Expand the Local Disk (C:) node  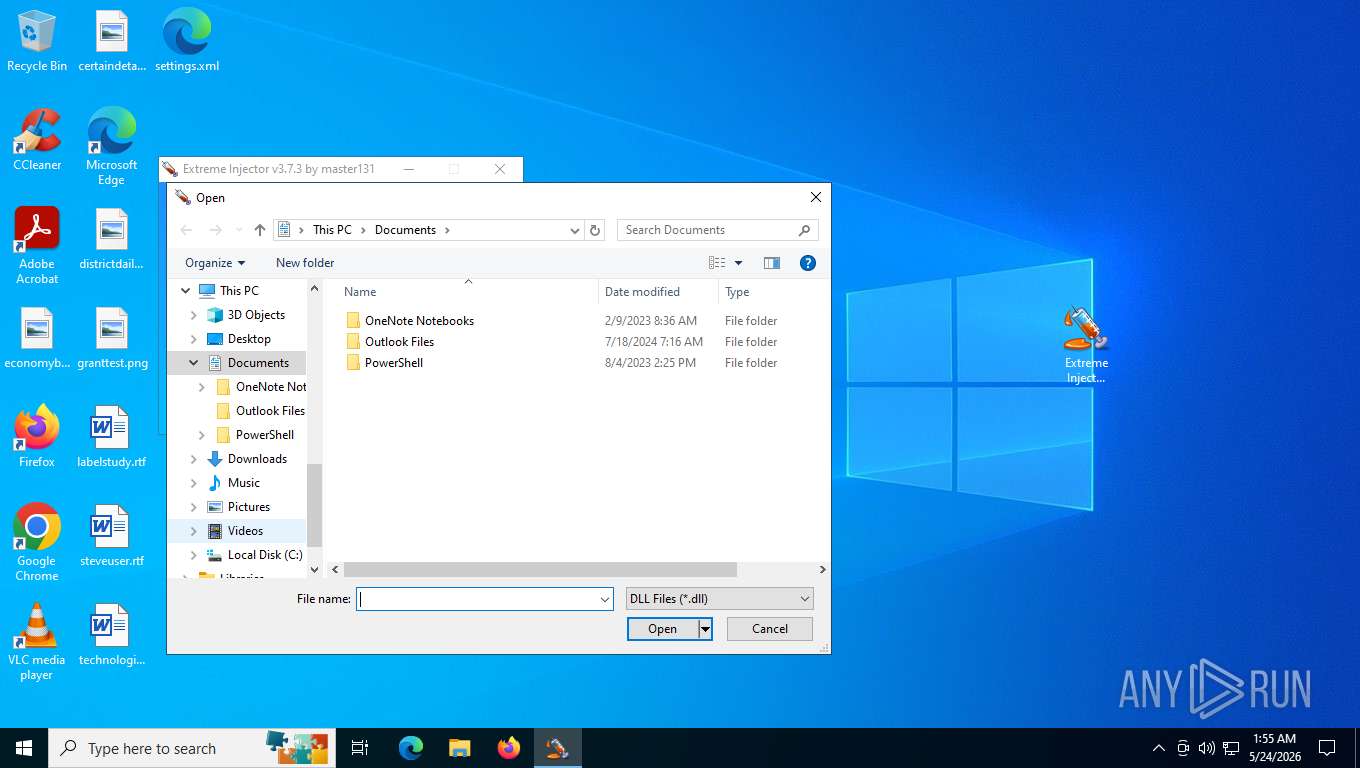point(194,555)
